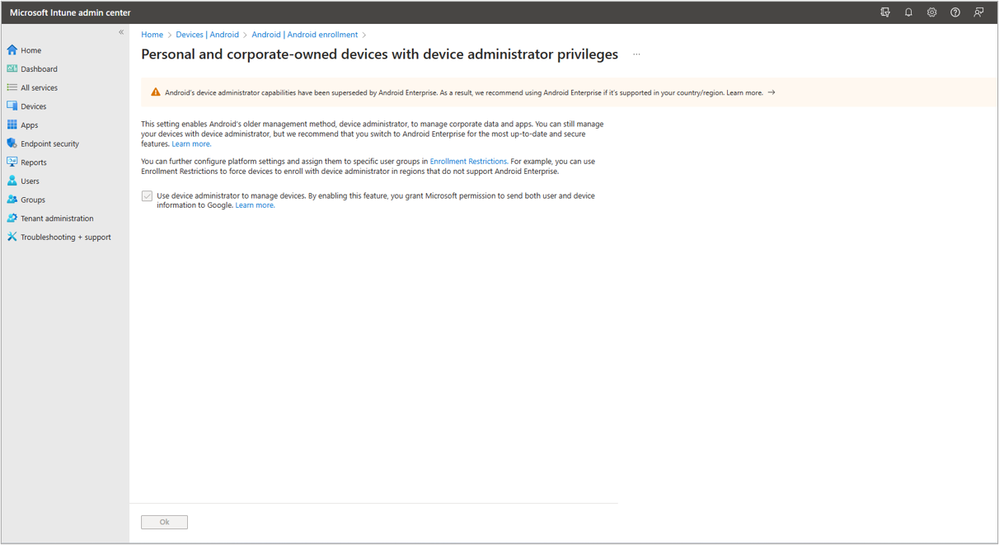Click the Apps grid icon
This screenshot has height=545, width=999.
coord(12,124)
